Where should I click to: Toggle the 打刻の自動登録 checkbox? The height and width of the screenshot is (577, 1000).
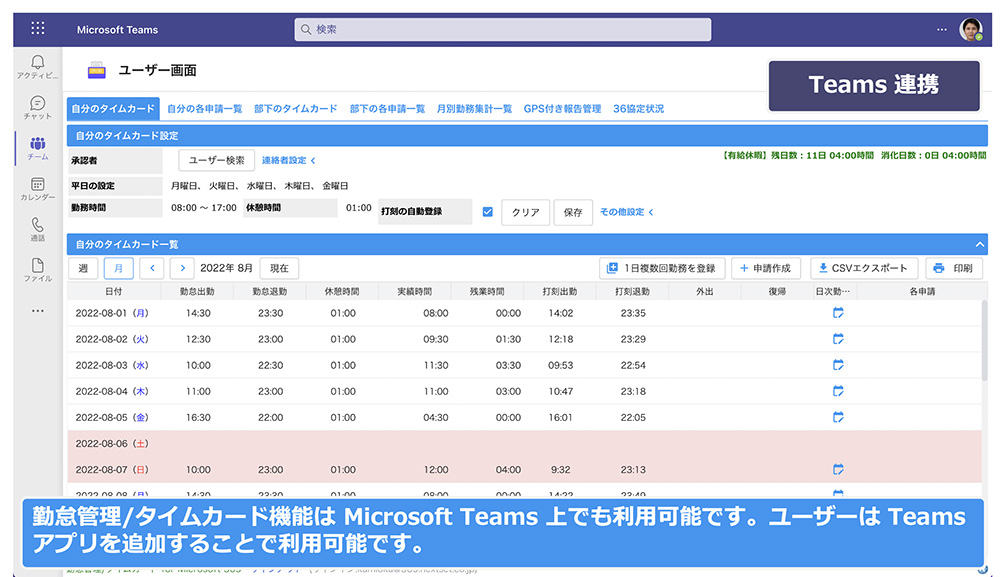coord(488,212)
